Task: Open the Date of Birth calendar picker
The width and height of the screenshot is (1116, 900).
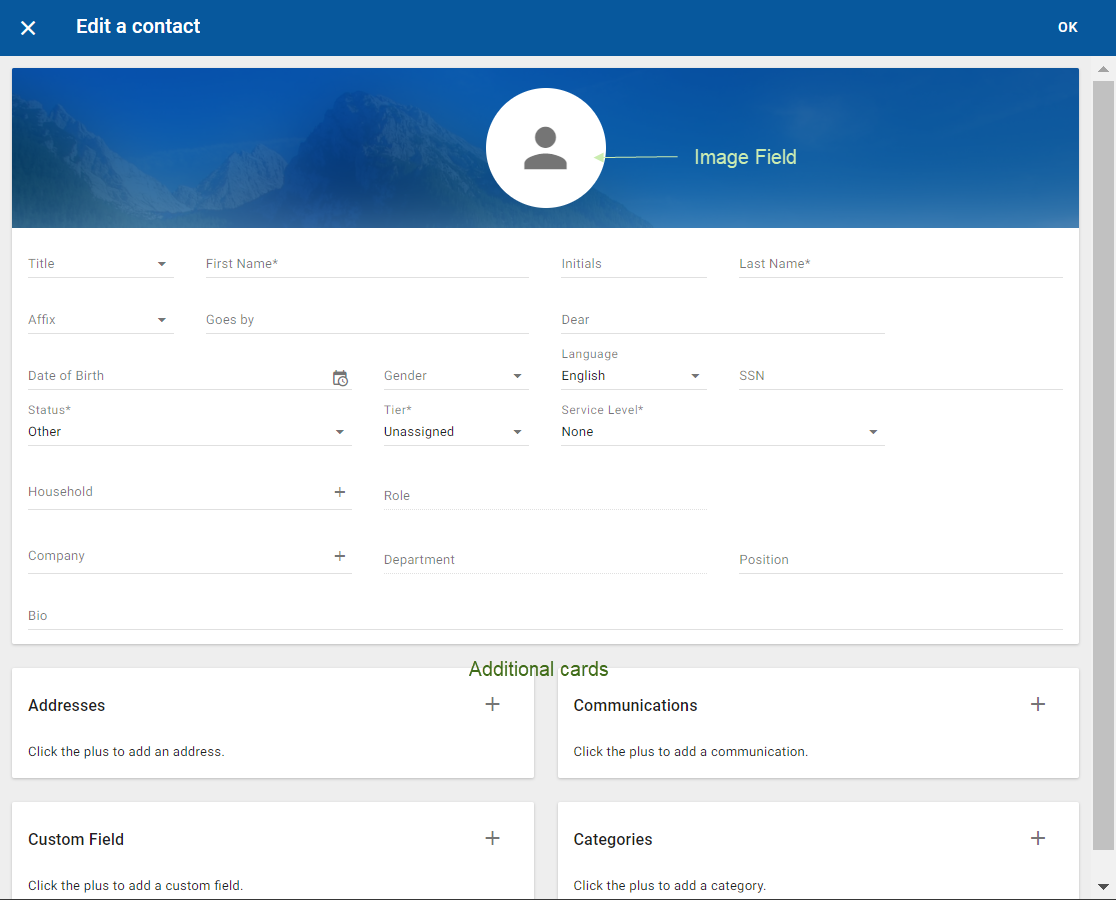Action: pyautogui.click(x=340, y=378)
